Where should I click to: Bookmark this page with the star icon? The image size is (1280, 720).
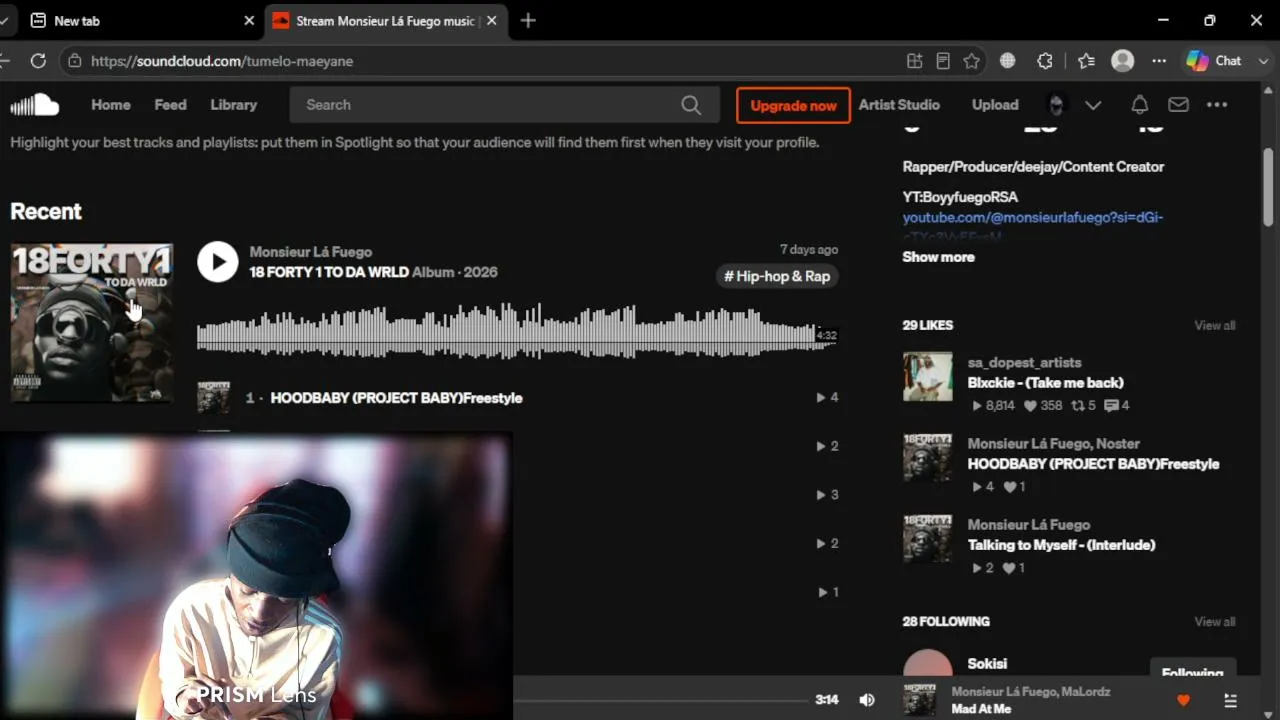tap(971, 61)
